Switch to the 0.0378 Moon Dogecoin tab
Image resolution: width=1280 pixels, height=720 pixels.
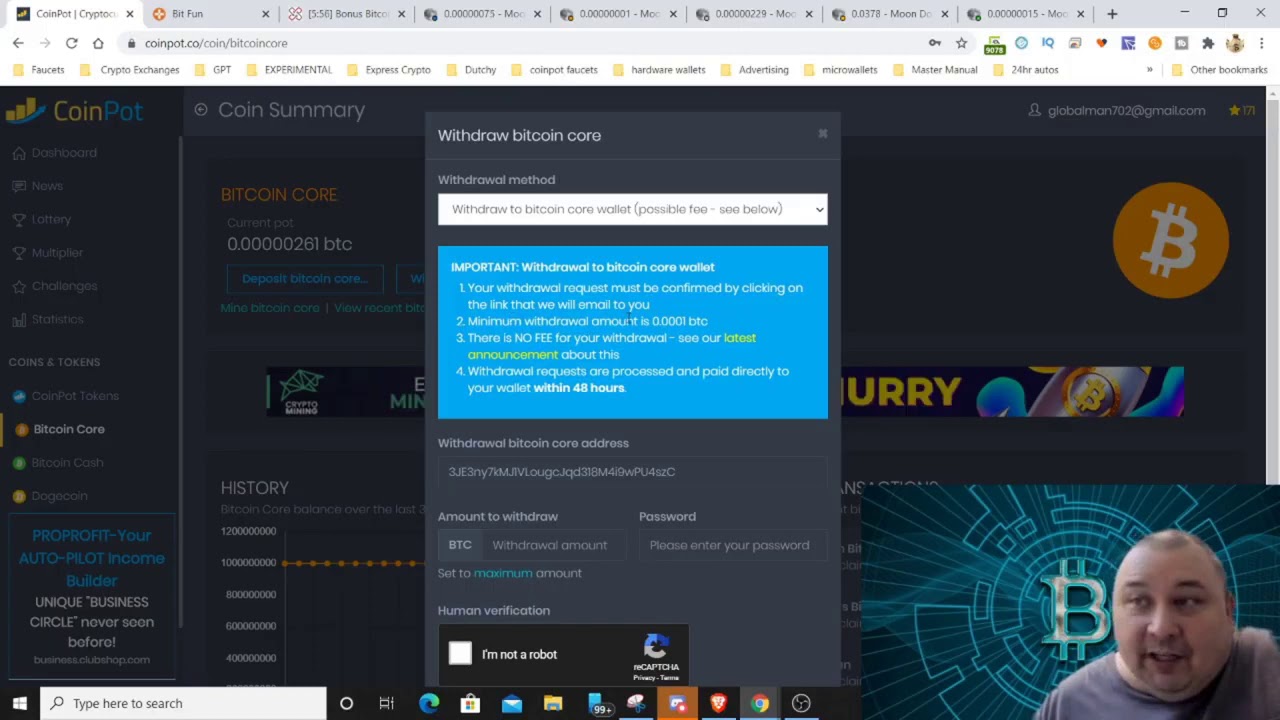[890, 14]
